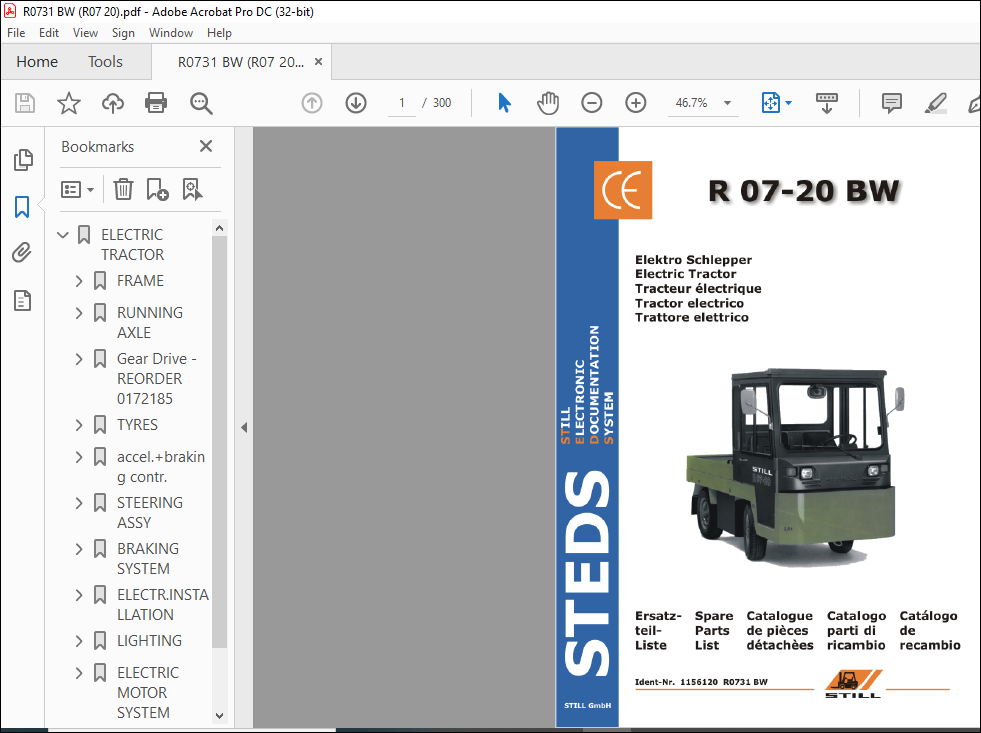
Task: Expand accel.+braking contr. bookmark
Action: point(79,457)
